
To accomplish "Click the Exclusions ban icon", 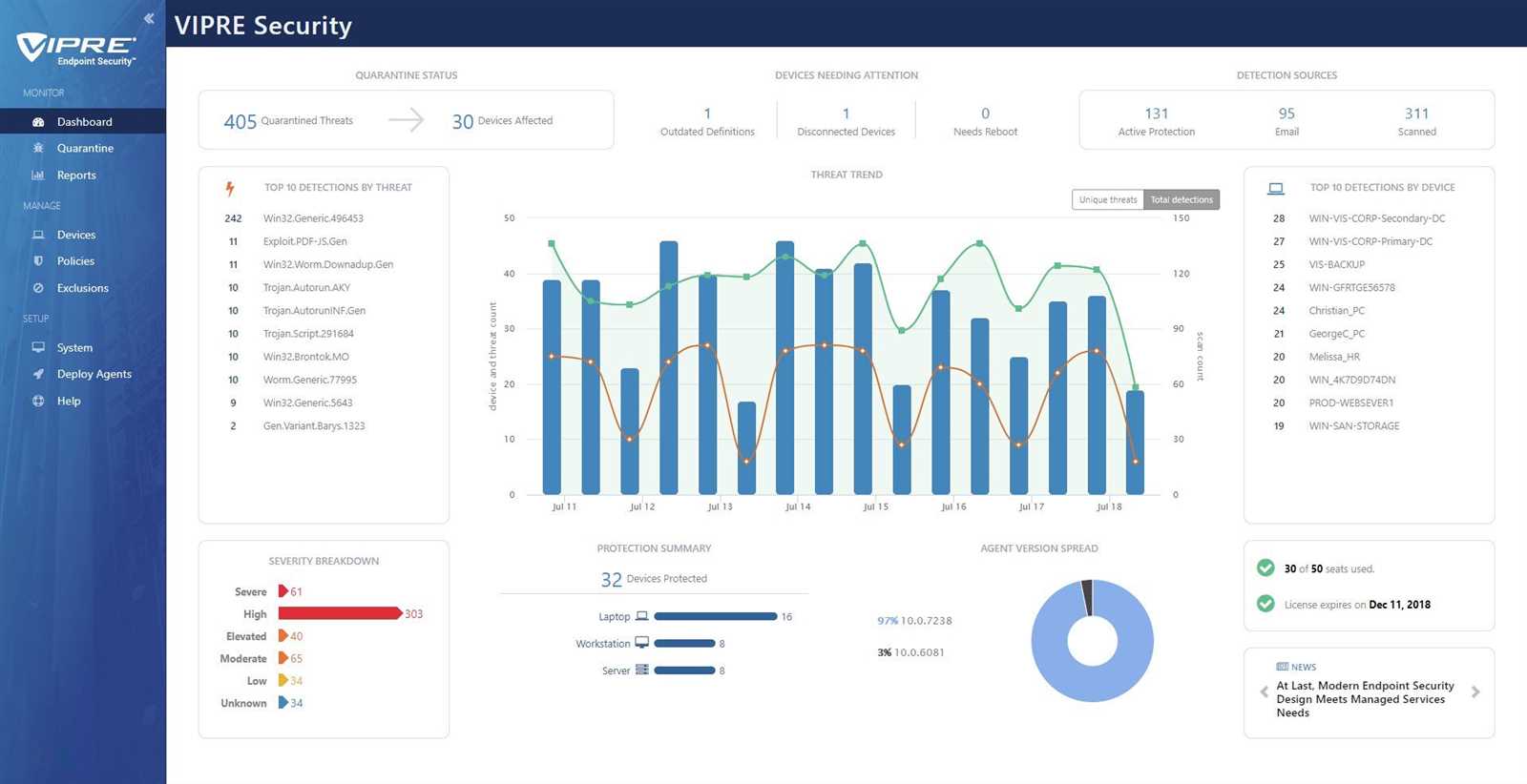I will coord(38,288).
